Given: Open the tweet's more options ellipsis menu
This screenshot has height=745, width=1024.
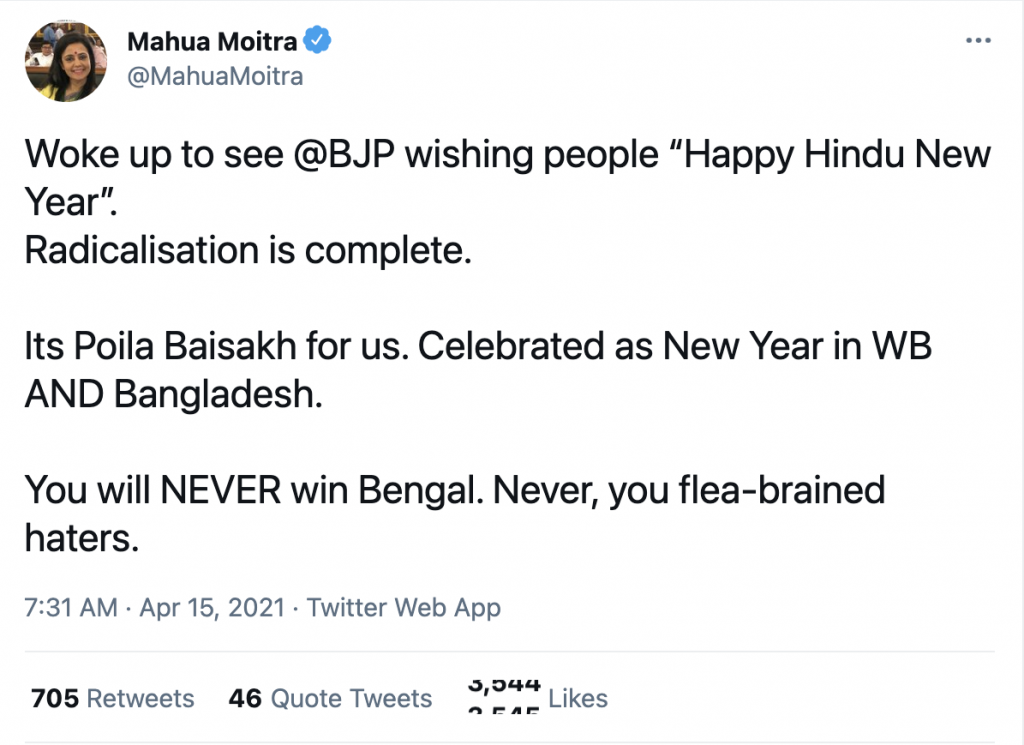Looking at the screenshot, I should [978, 41].
